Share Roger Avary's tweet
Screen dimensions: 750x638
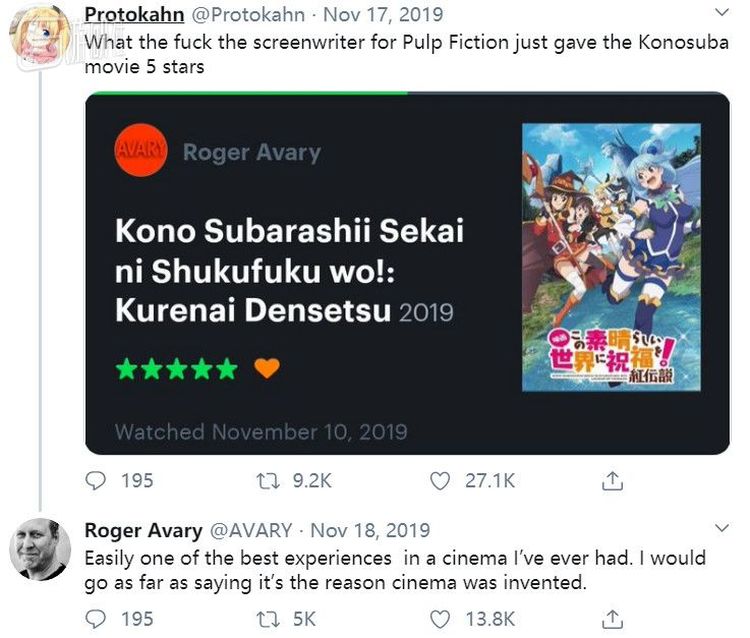click(611, 619)
